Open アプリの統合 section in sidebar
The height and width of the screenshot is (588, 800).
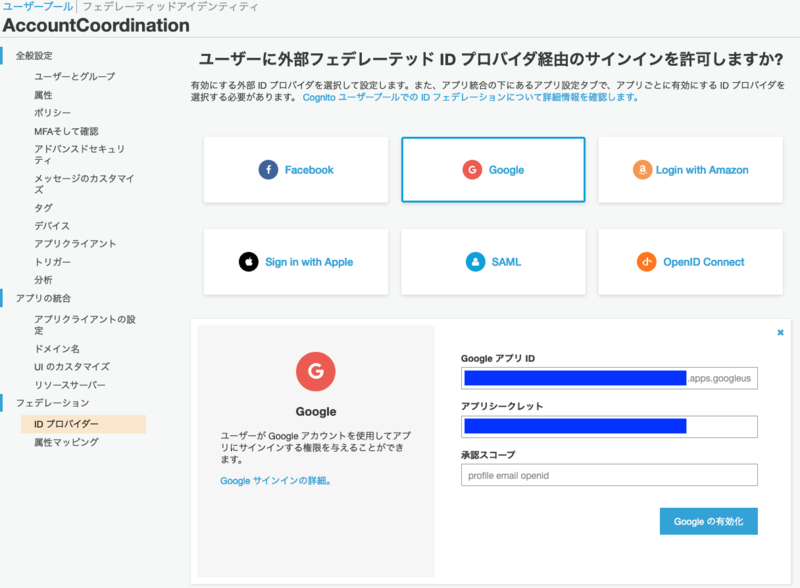pyautogui.click(x=43, y=298)
